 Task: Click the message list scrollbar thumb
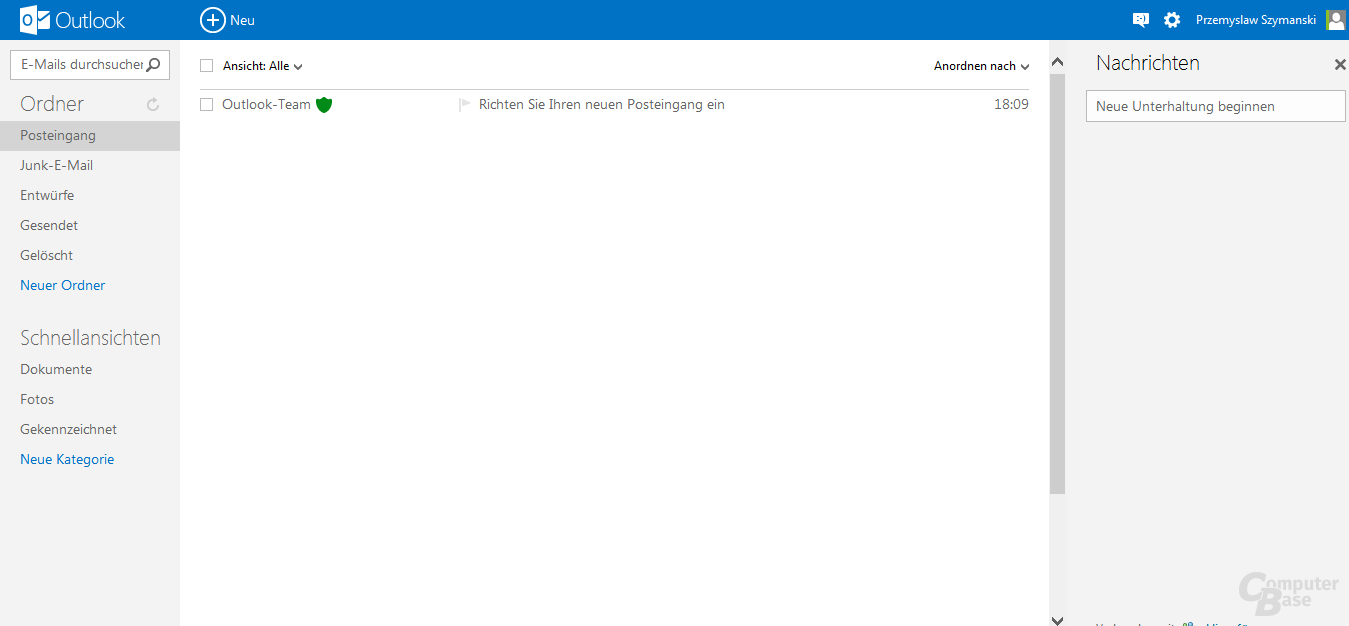(x=1057, y=283)
